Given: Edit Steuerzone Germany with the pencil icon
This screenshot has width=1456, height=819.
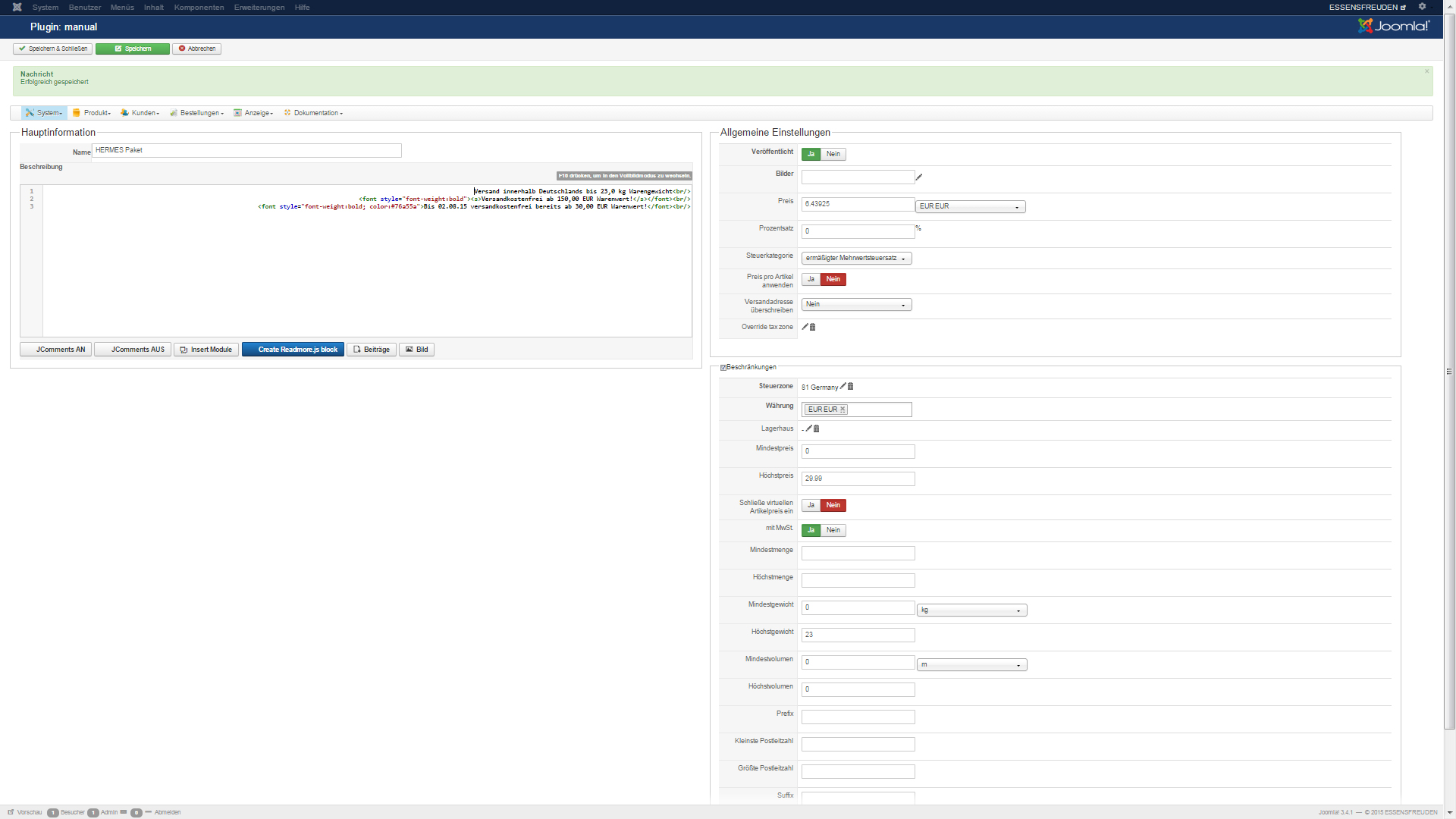Looking at the screenshot, I should pos(843,387).
